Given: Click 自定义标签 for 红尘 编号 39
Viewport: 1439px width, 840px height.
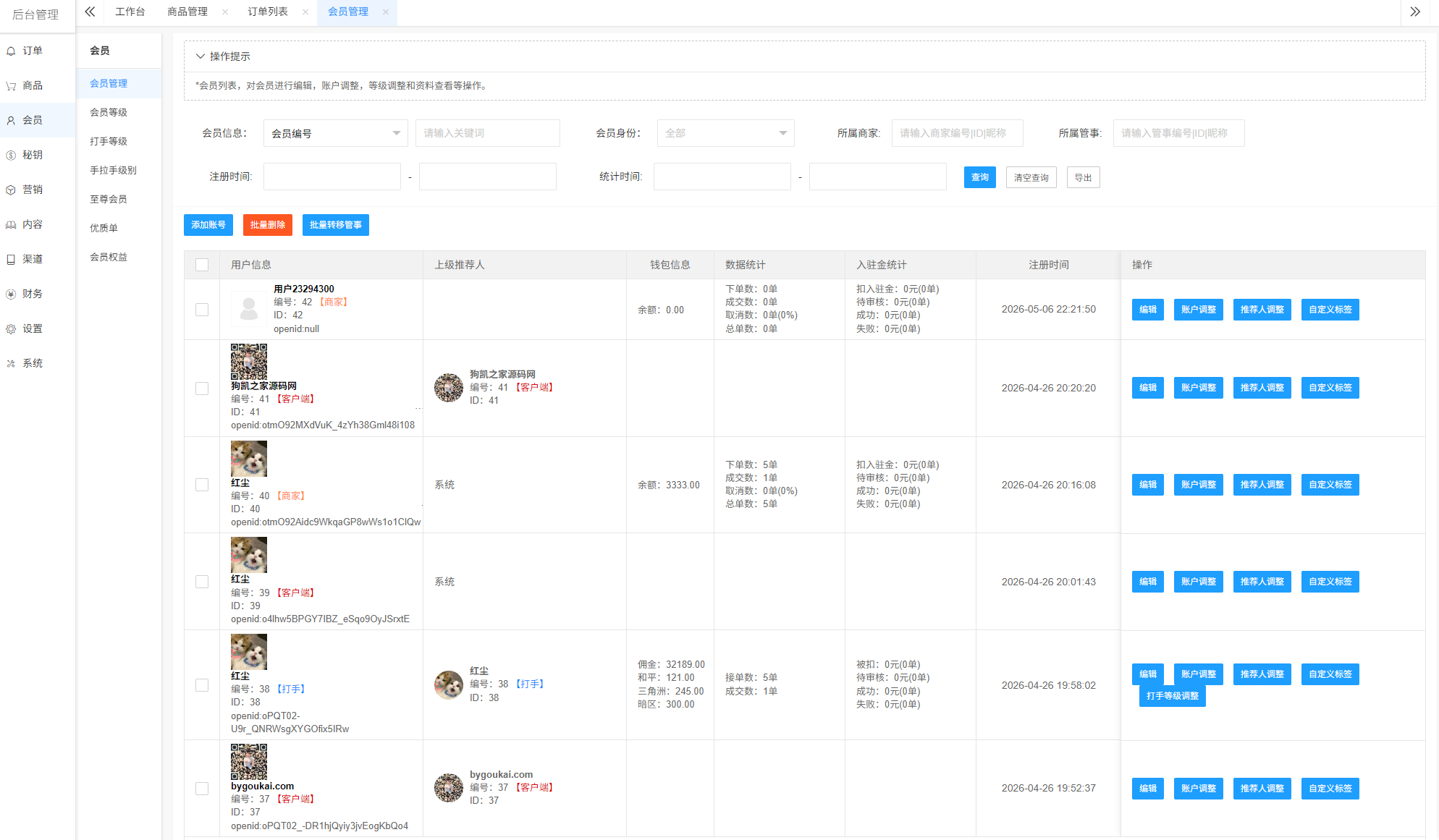Looking at the screenshot, I should tap(1330, 582).
